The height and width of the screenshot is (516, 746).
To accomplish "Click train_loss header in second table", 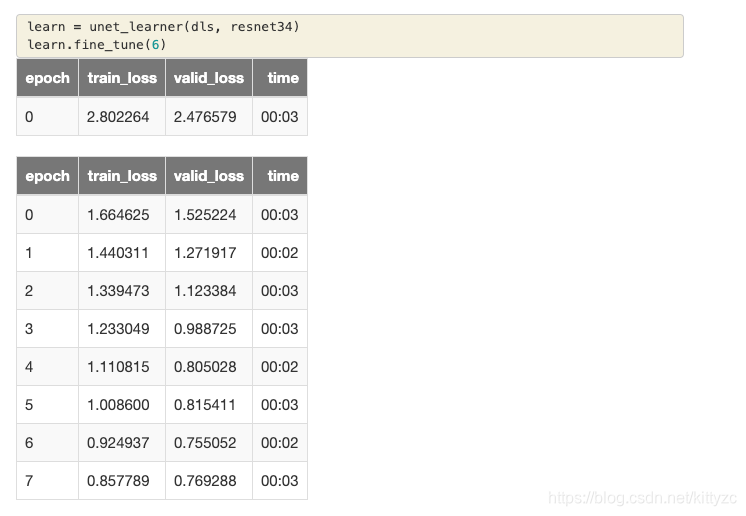I will (x=122, y=176).
